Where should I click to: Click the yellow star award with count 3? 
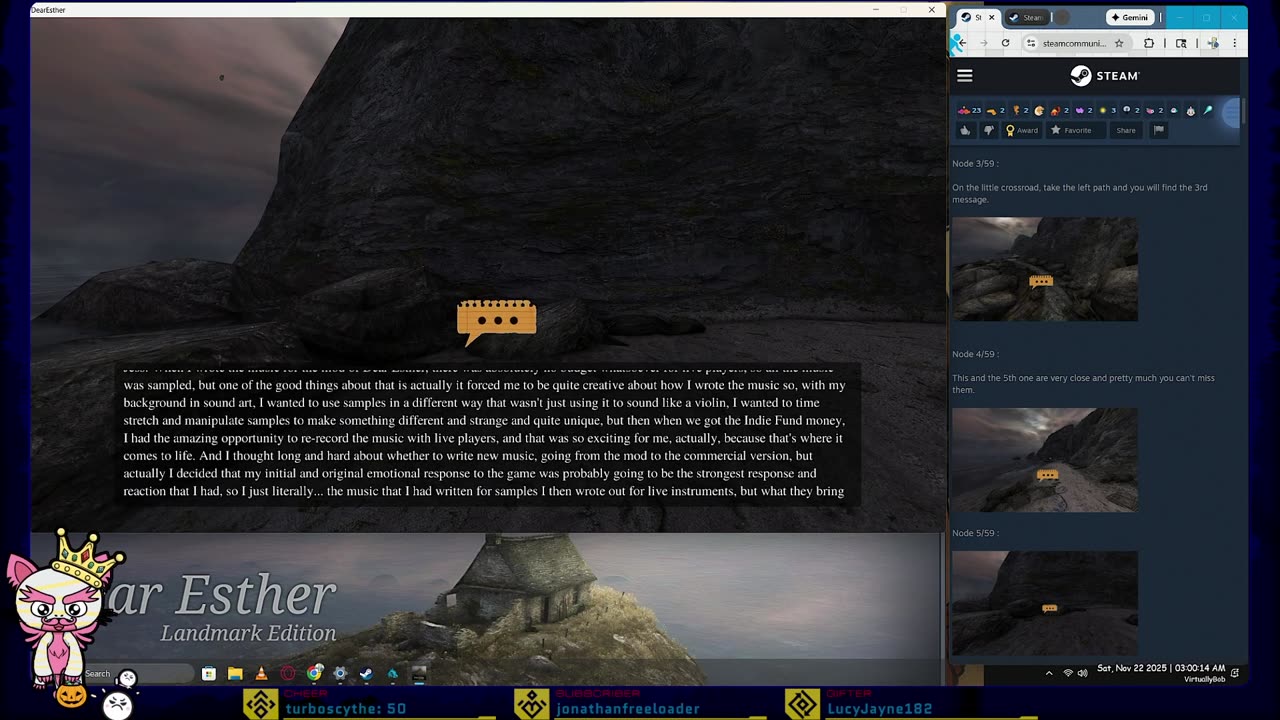(1106, 110)
